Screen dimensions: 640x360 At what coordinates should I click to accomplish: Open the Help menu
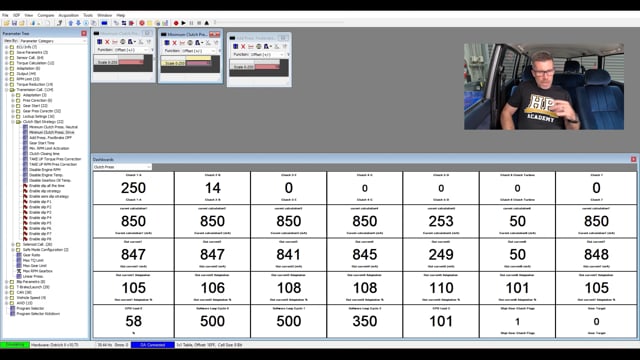coord(121,15)
